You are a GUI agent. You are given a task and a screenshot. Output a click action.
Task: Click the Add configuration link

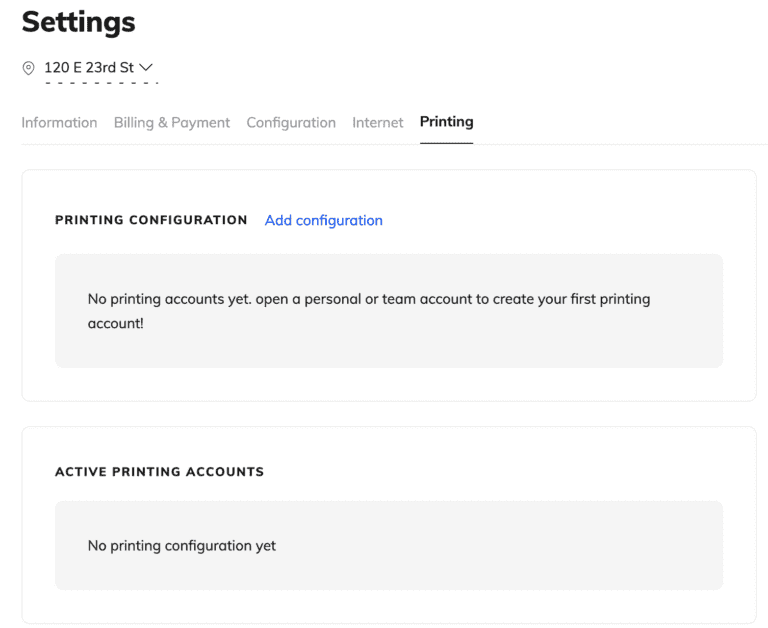pyautogui.click(x=323, y=220)
